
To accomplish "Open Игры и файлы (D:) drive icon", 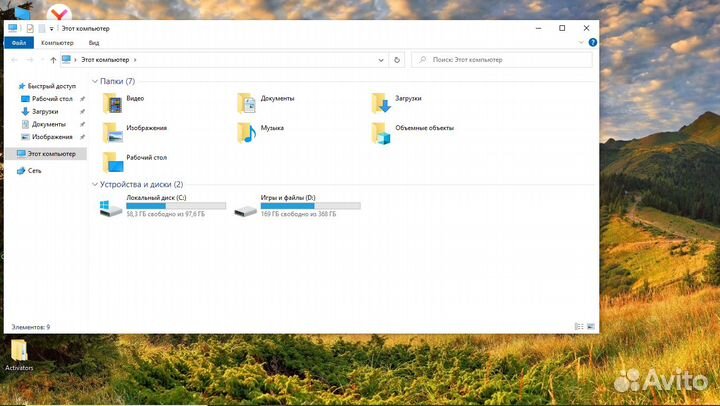I will 245,207.
